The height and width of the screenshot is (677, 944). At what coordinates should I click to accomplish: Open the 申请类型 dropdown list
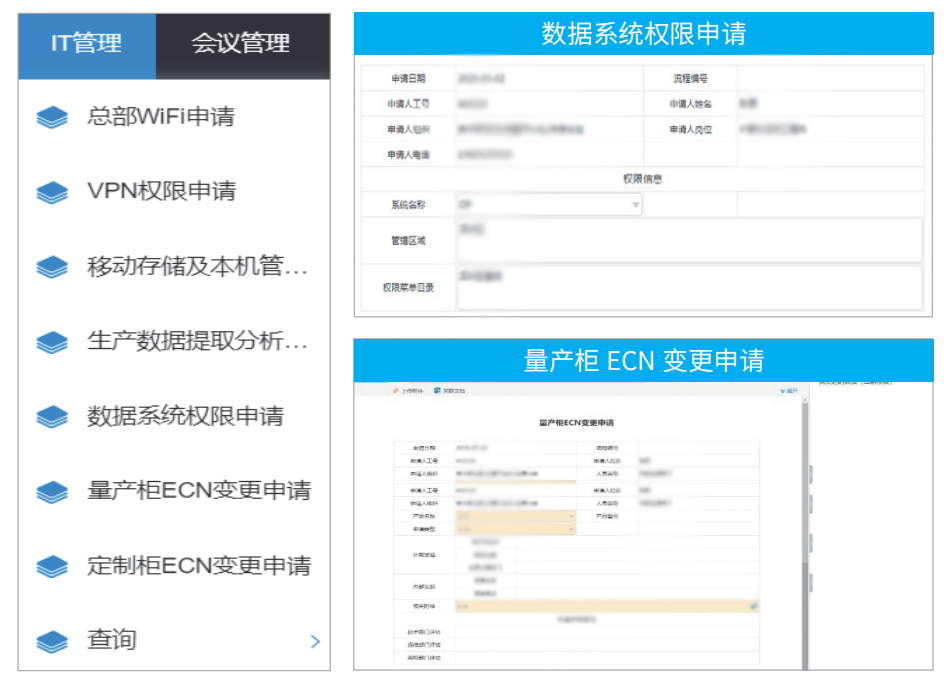(x=572, y=528)
